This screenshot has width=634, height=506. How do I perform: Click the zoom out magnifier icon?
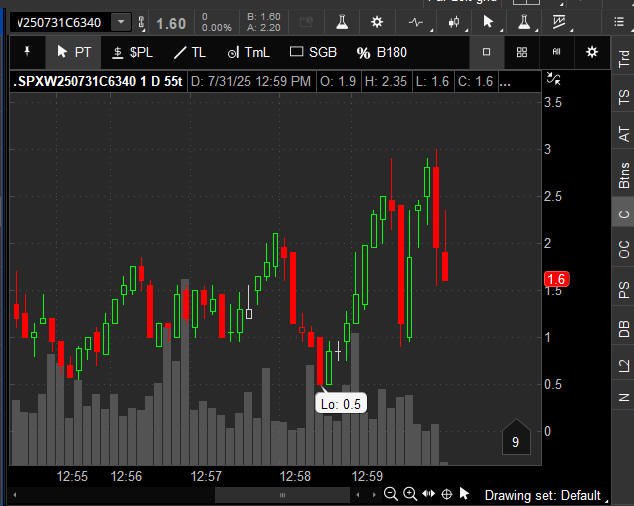390,493
